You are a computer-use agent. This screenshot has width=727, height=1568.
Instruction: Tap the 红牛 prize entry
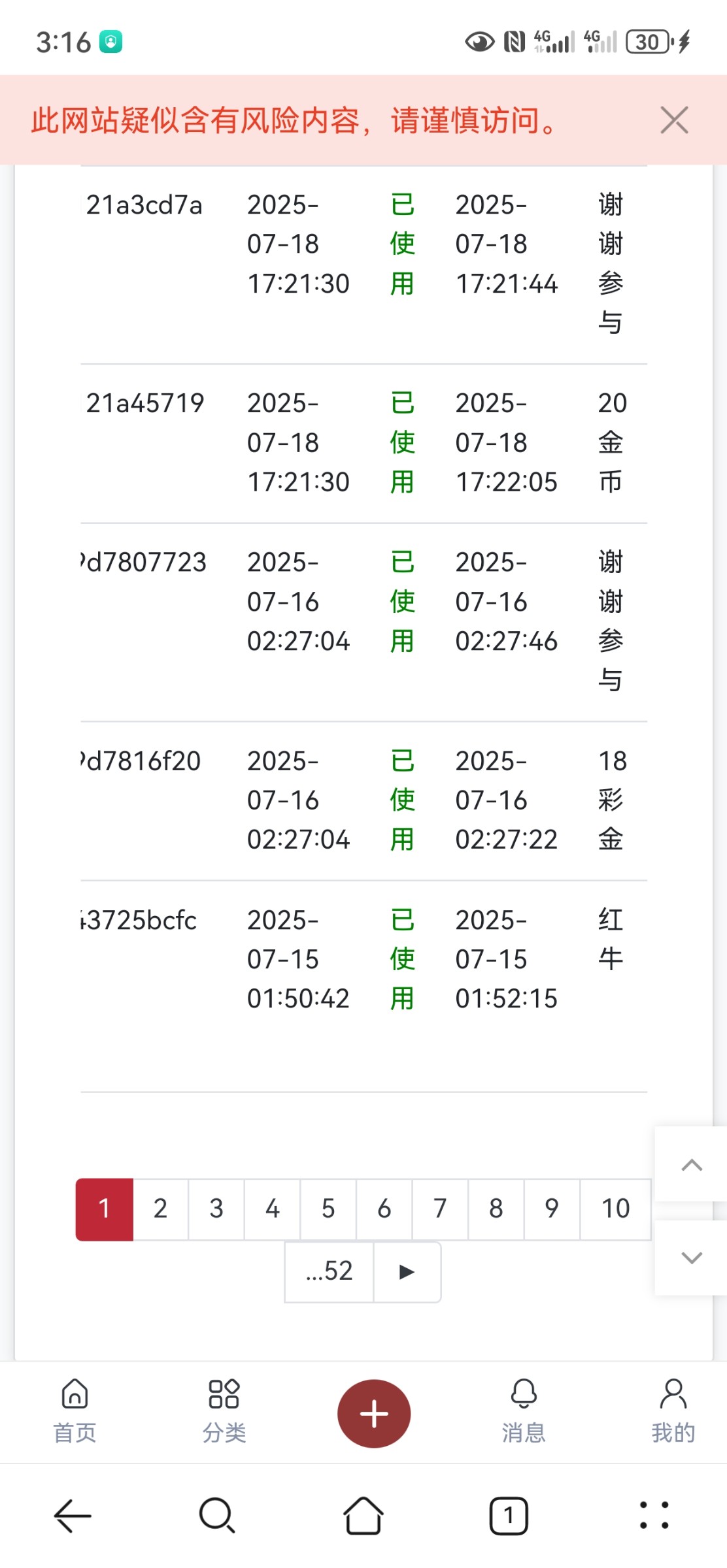(x=611, y=939)
